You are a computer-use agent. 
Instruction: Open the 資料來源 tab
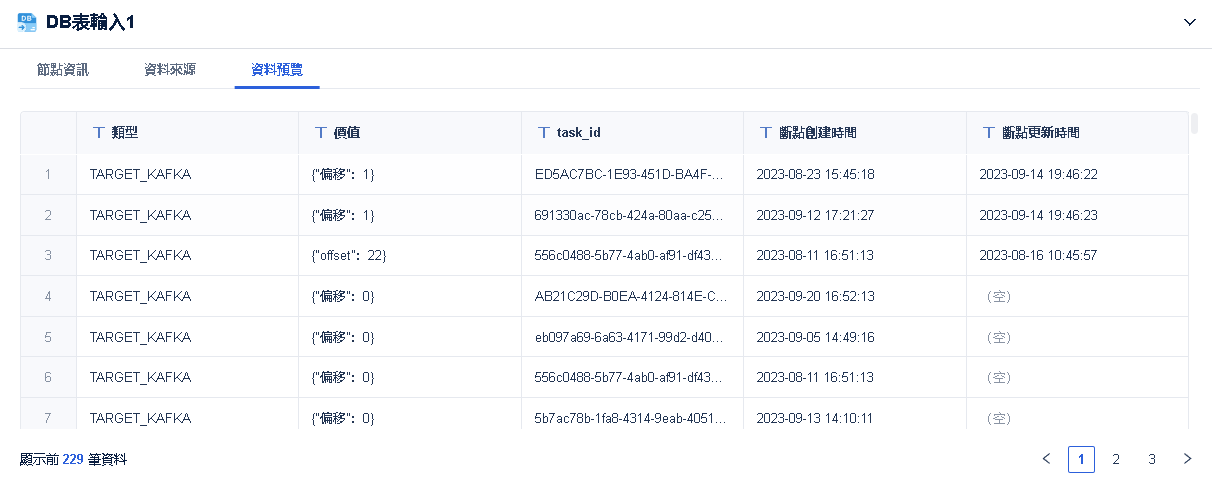click(170, 70)
